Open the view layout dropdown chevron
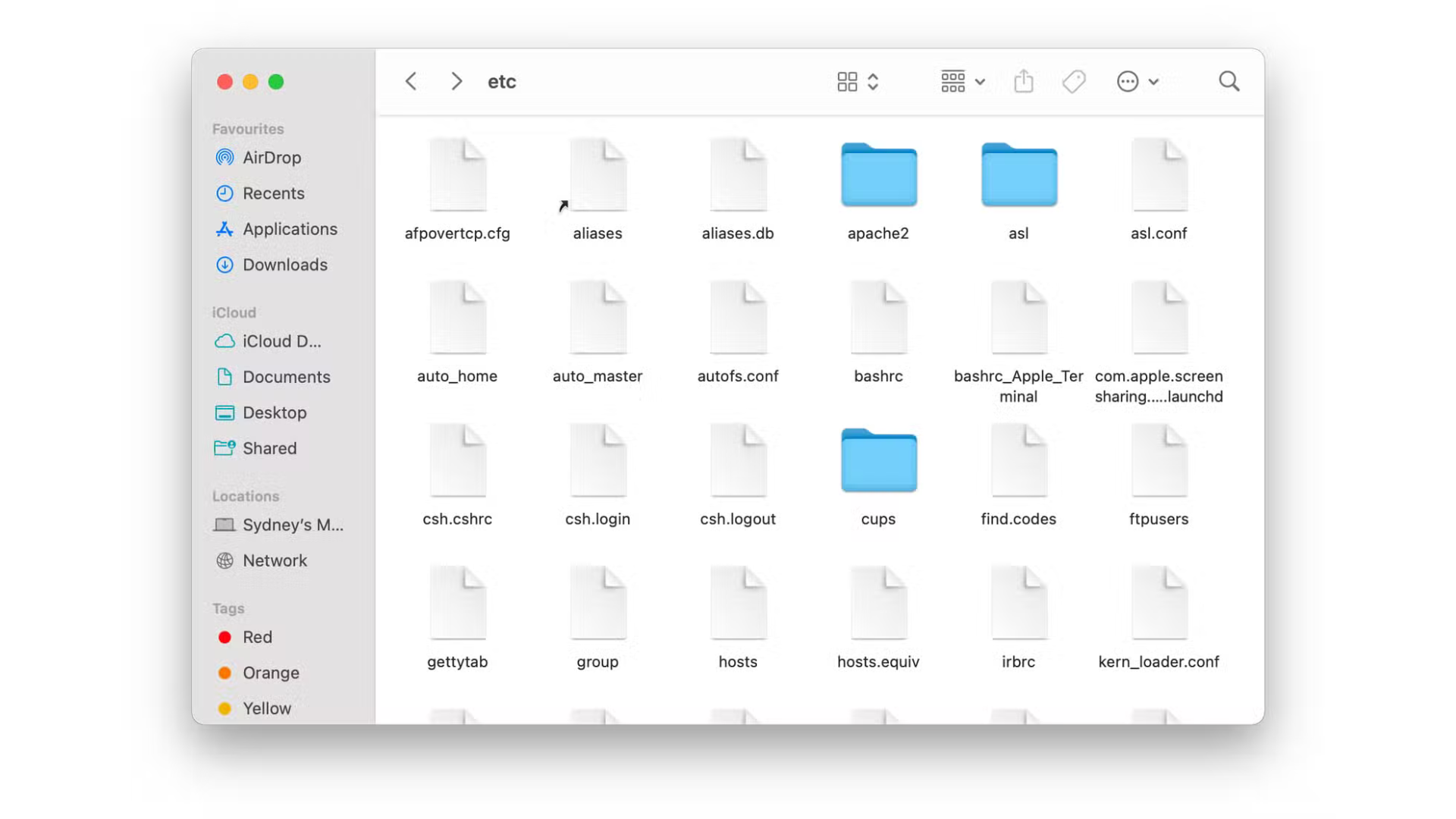 [873, 81]
